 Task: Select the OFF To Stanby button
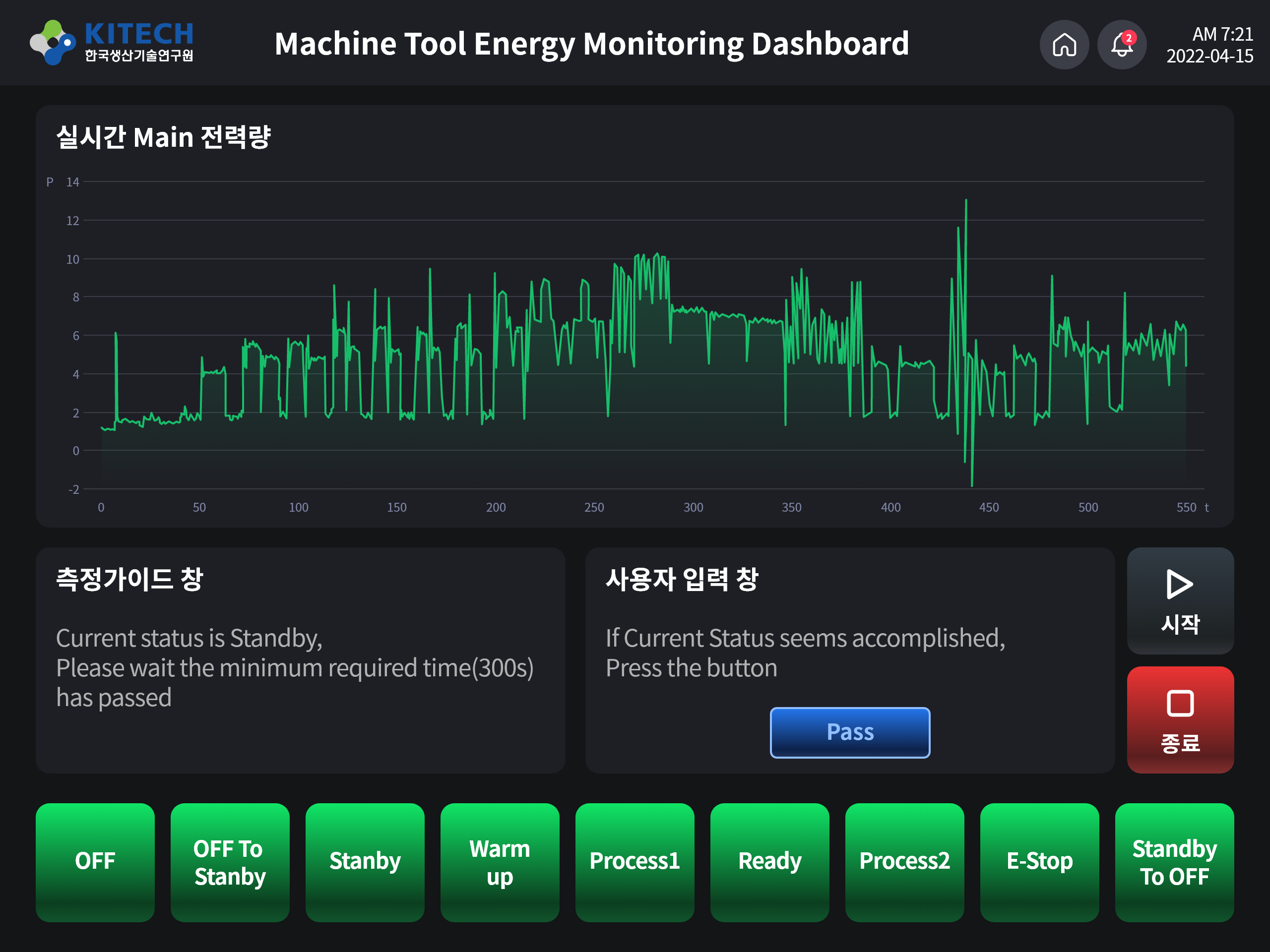[230, 862]
